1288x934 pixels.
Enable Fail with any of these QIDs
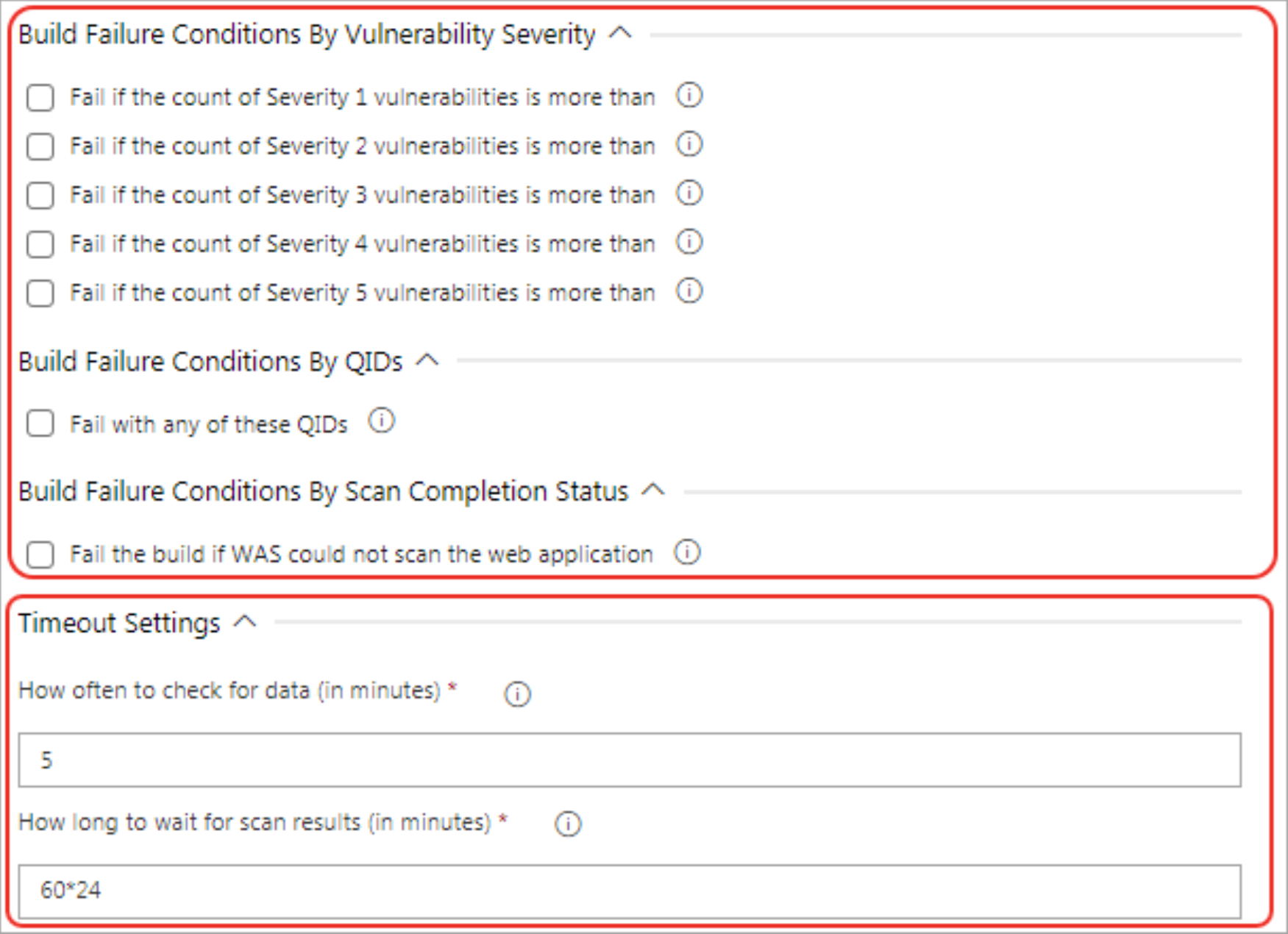pos(40,424)
